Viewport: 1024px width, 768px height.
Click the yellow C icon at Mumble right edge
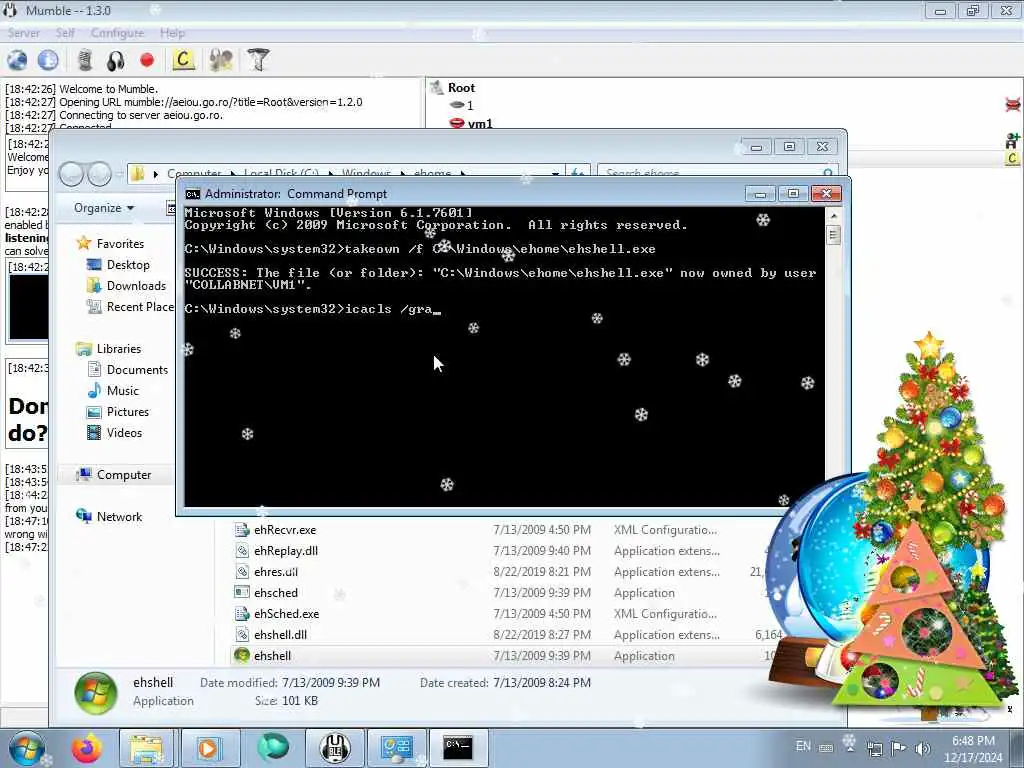1012,158
